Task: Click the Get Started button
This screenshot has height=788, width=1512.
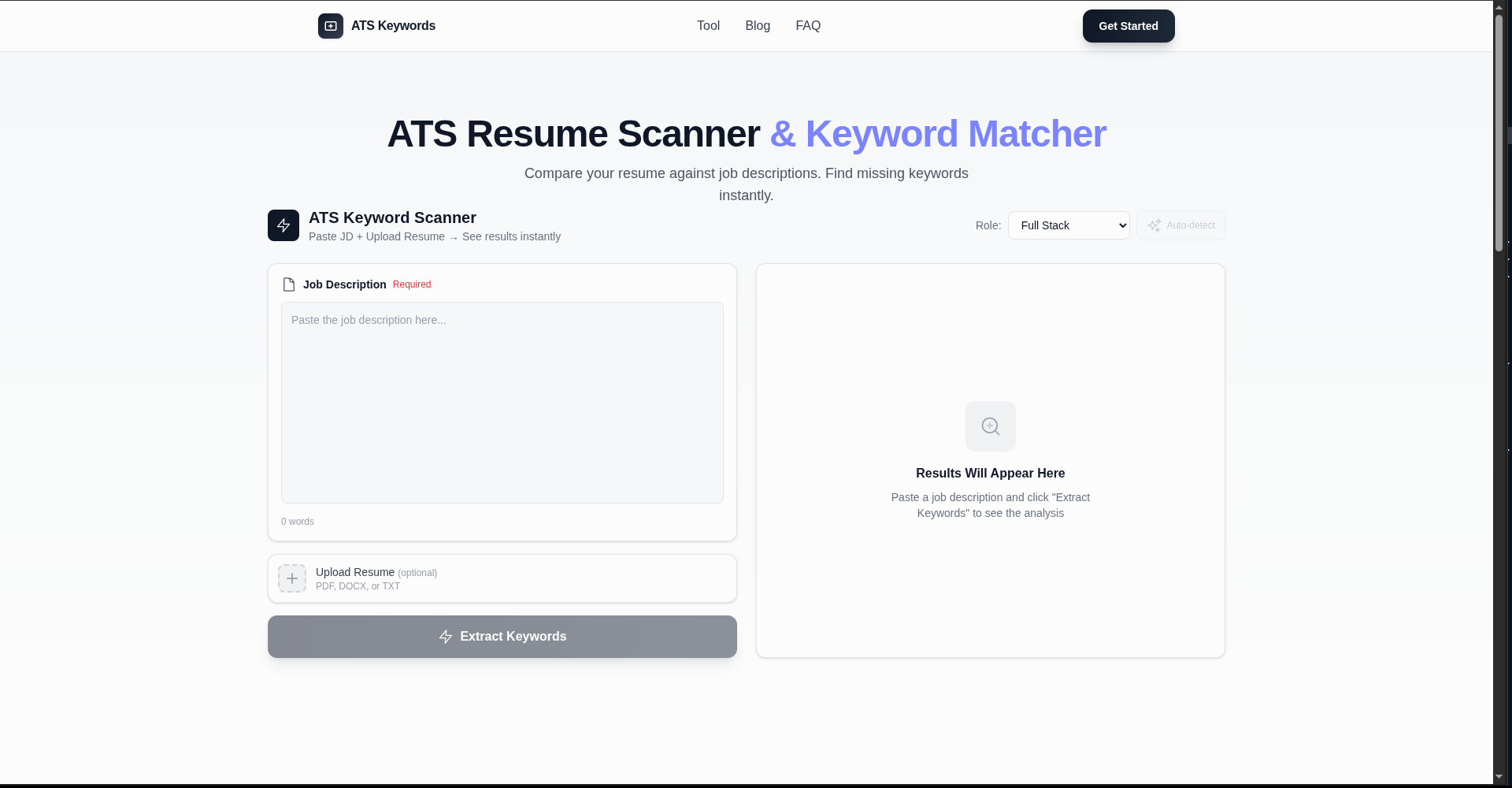Action: point(1128,25)
